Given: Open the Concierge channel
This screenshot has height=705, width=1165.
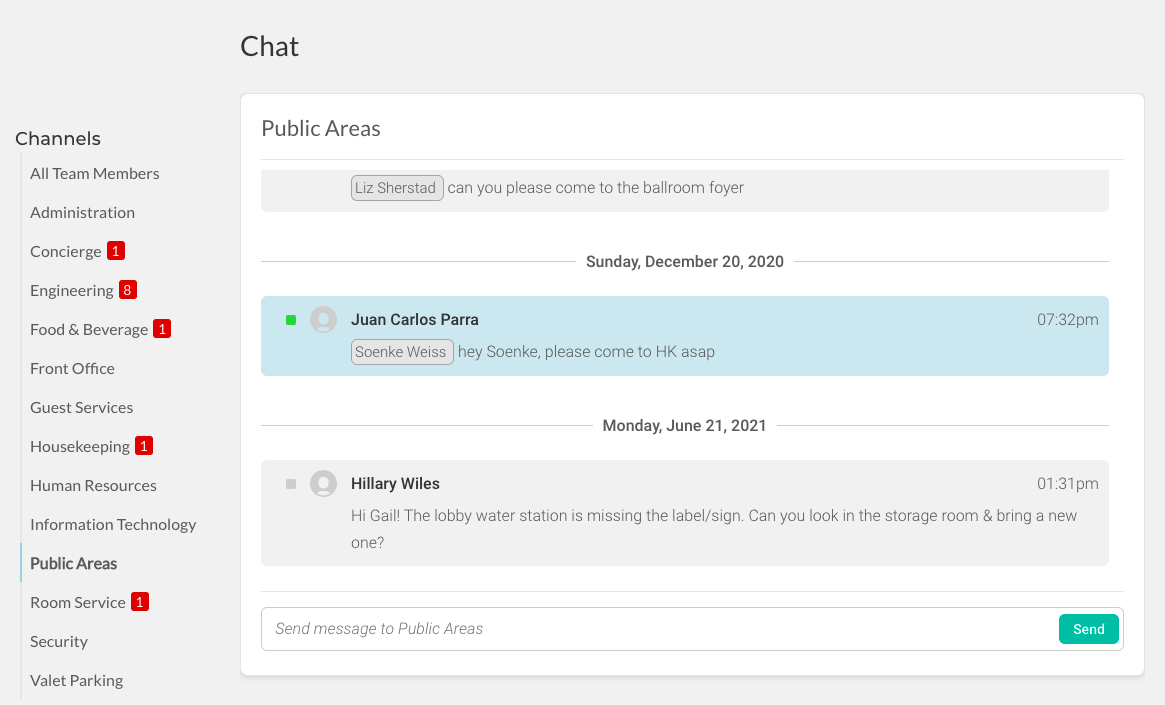Looking at the screenshot, I should coord(65,252).
